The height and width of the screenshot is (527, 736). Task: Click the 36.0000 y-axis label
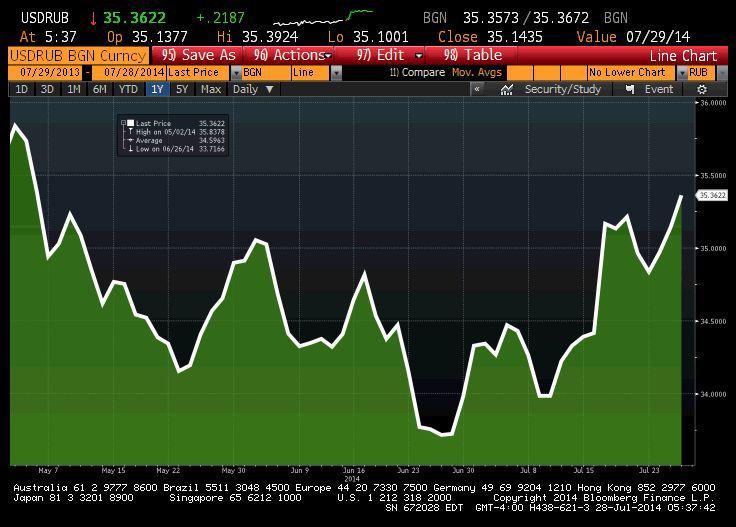point(713,103)
